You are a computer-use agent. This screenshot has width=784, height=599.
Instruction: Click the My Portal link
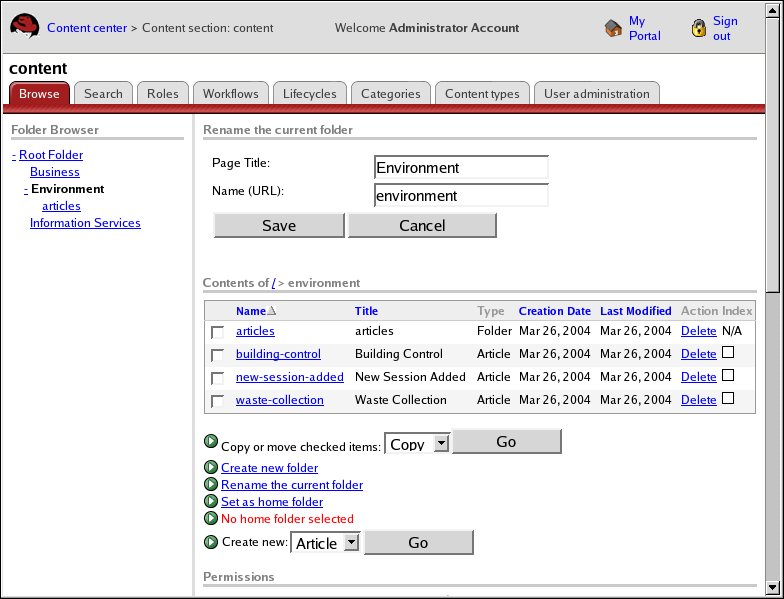[644, 28]
